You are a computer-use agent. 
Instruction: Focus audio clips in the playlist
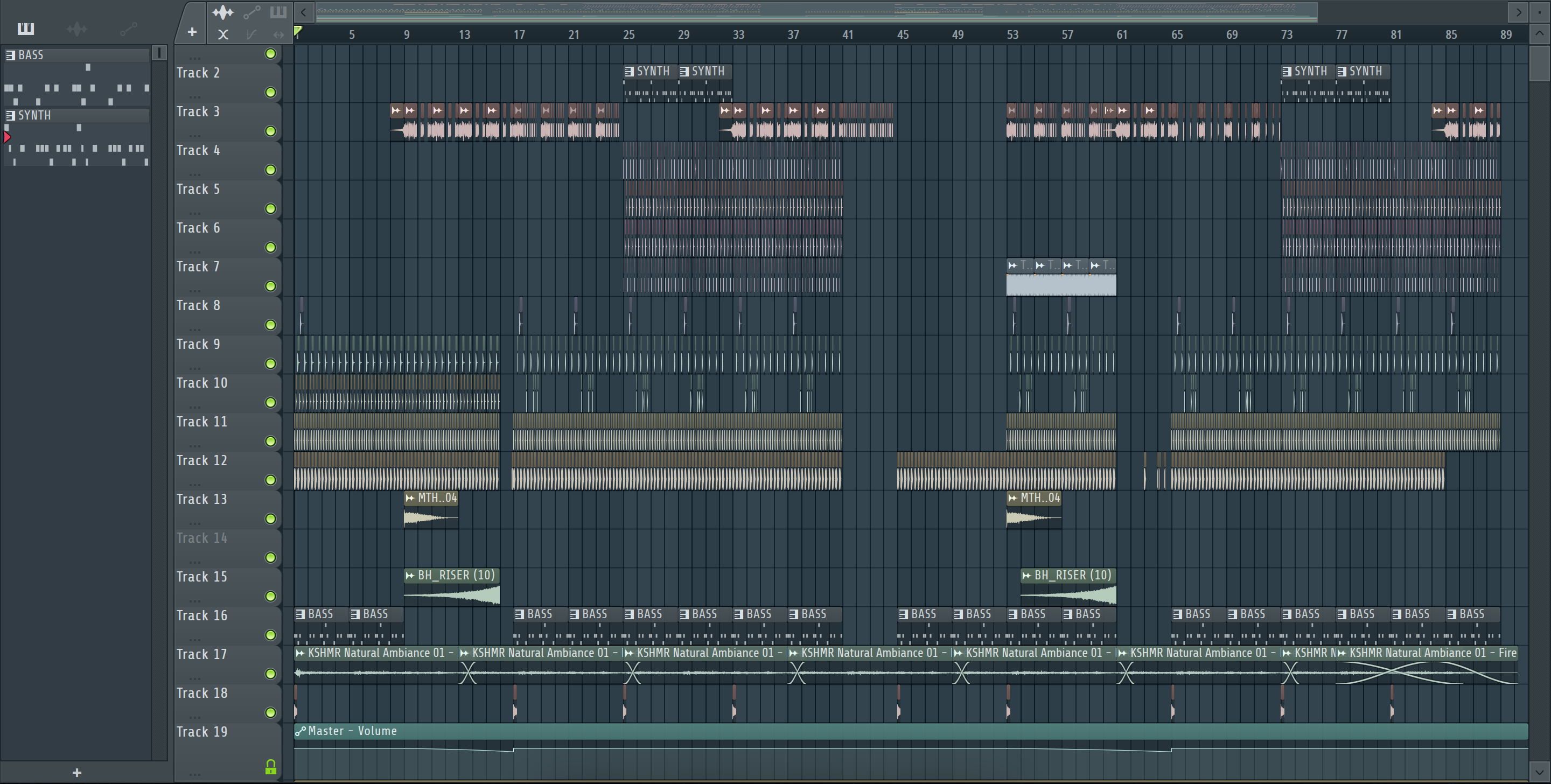tap(223, 12)
